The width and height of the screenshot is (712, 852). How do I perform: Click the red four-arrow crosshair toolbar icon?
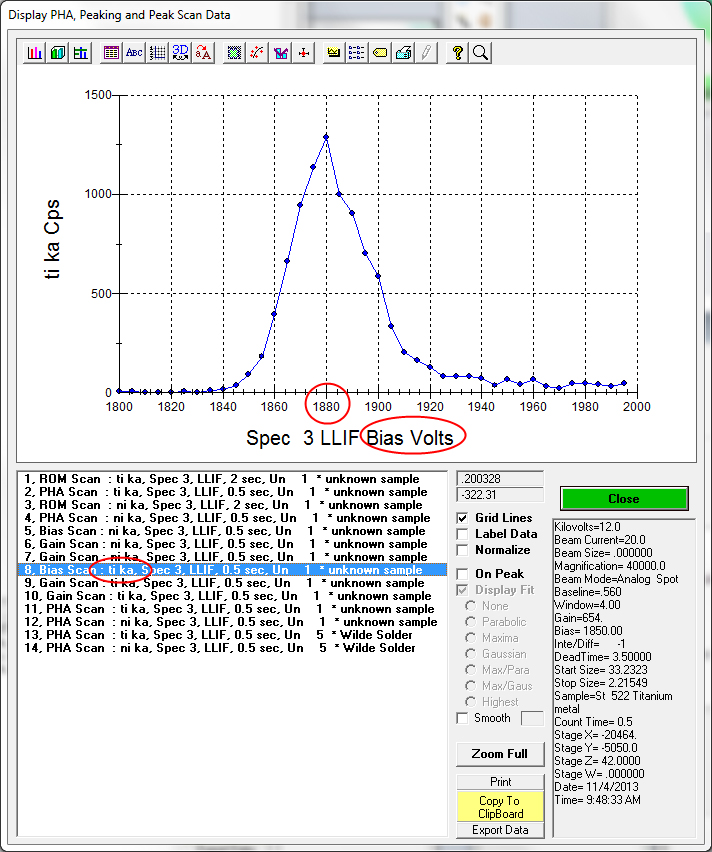(x=304, y=53)
